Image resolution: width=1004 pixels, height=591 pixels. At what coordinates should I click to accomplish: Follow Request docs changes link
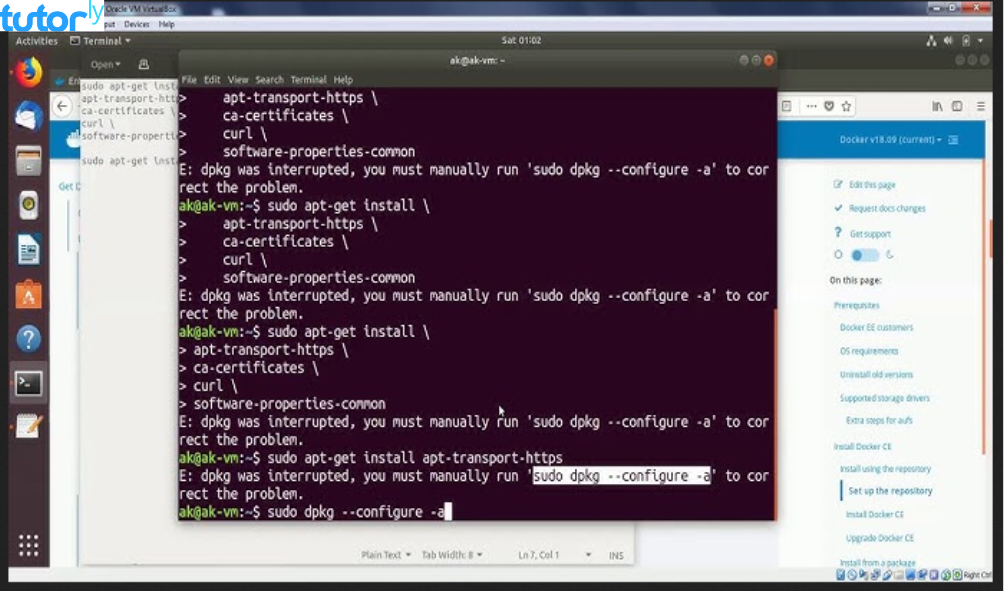pos(887,209)
